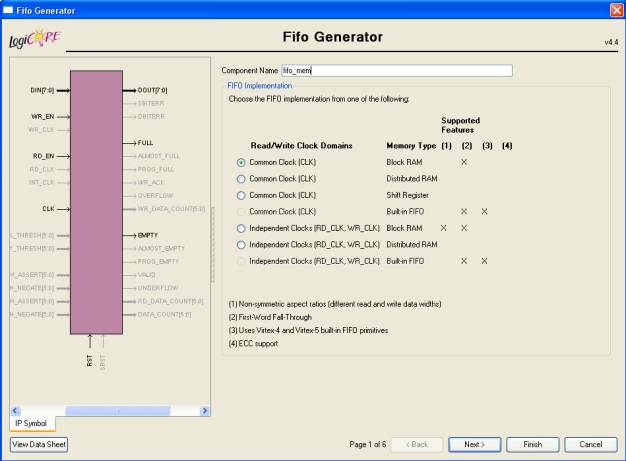Click the Fifo Generator title bar icon
Screen dimensions: 626x461
[8, 8]
